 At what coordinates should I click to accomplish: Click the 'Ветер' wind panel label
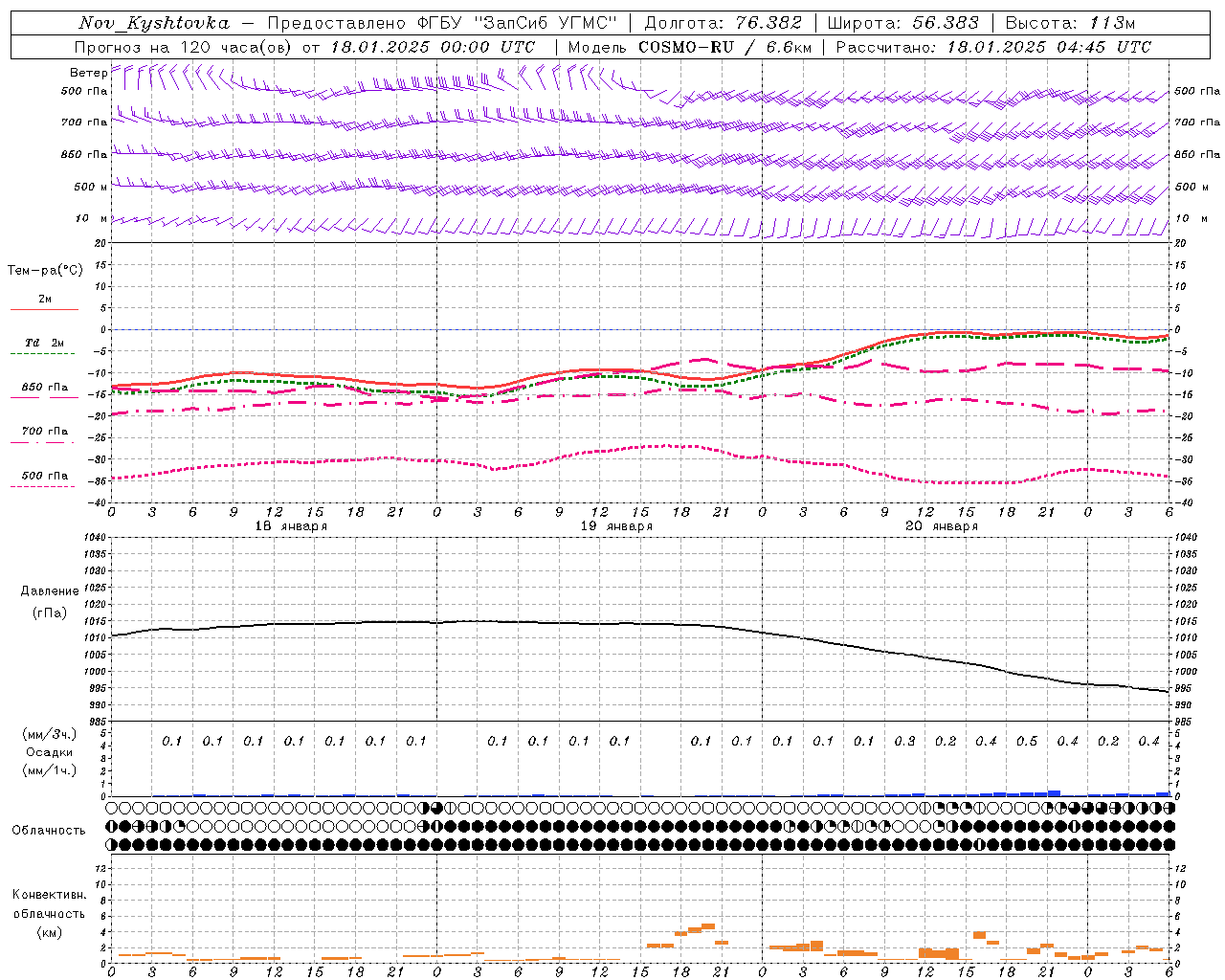[x=88, y=73]
